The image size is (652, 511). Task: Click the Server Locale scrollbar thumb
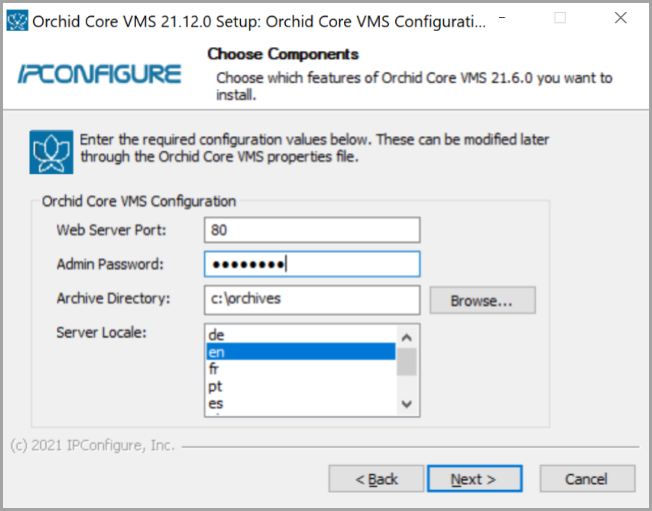pos(407,361)
